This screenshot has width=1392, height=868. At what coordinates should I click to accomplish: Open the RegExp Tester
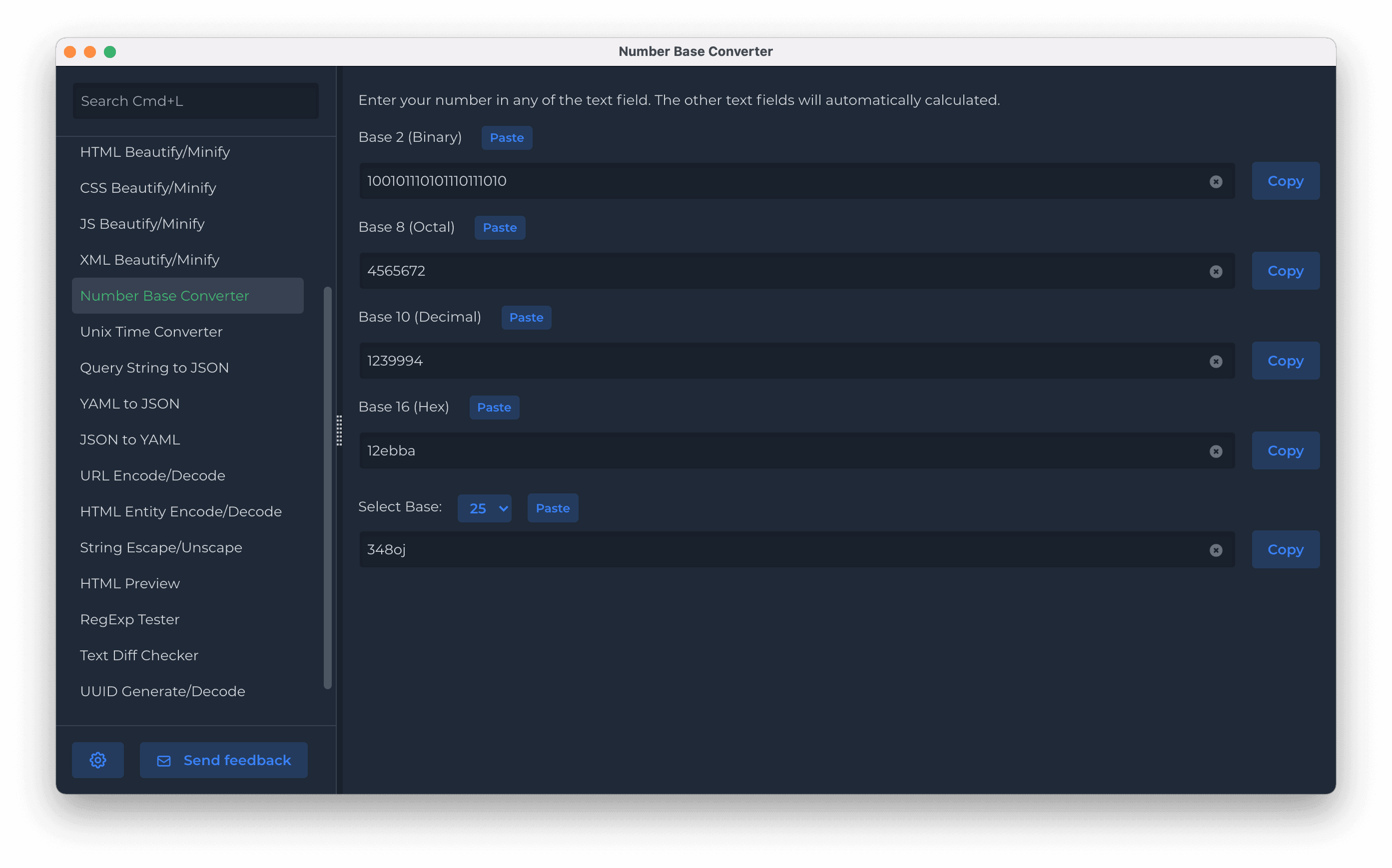point(130,619)
